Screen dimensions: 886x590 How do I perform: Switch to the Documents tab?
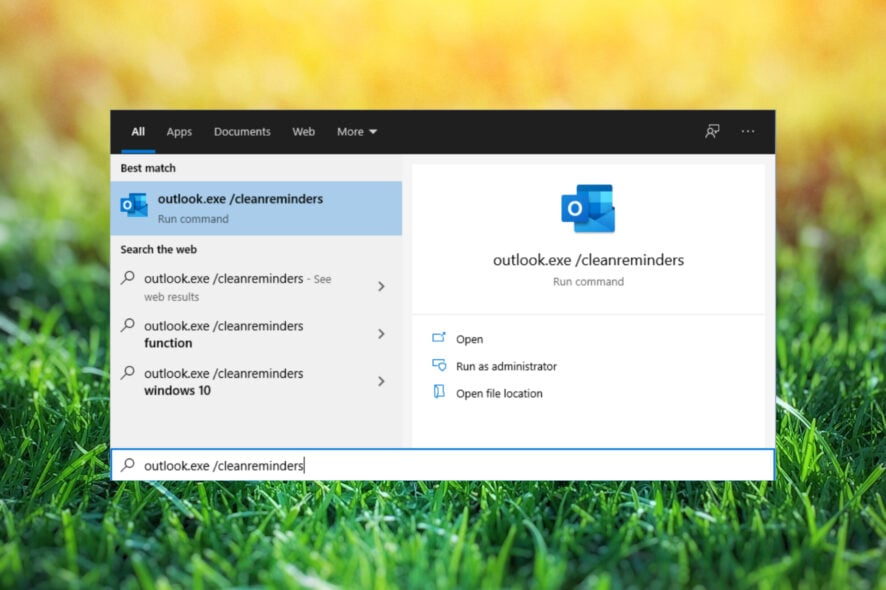coord(242,132)
